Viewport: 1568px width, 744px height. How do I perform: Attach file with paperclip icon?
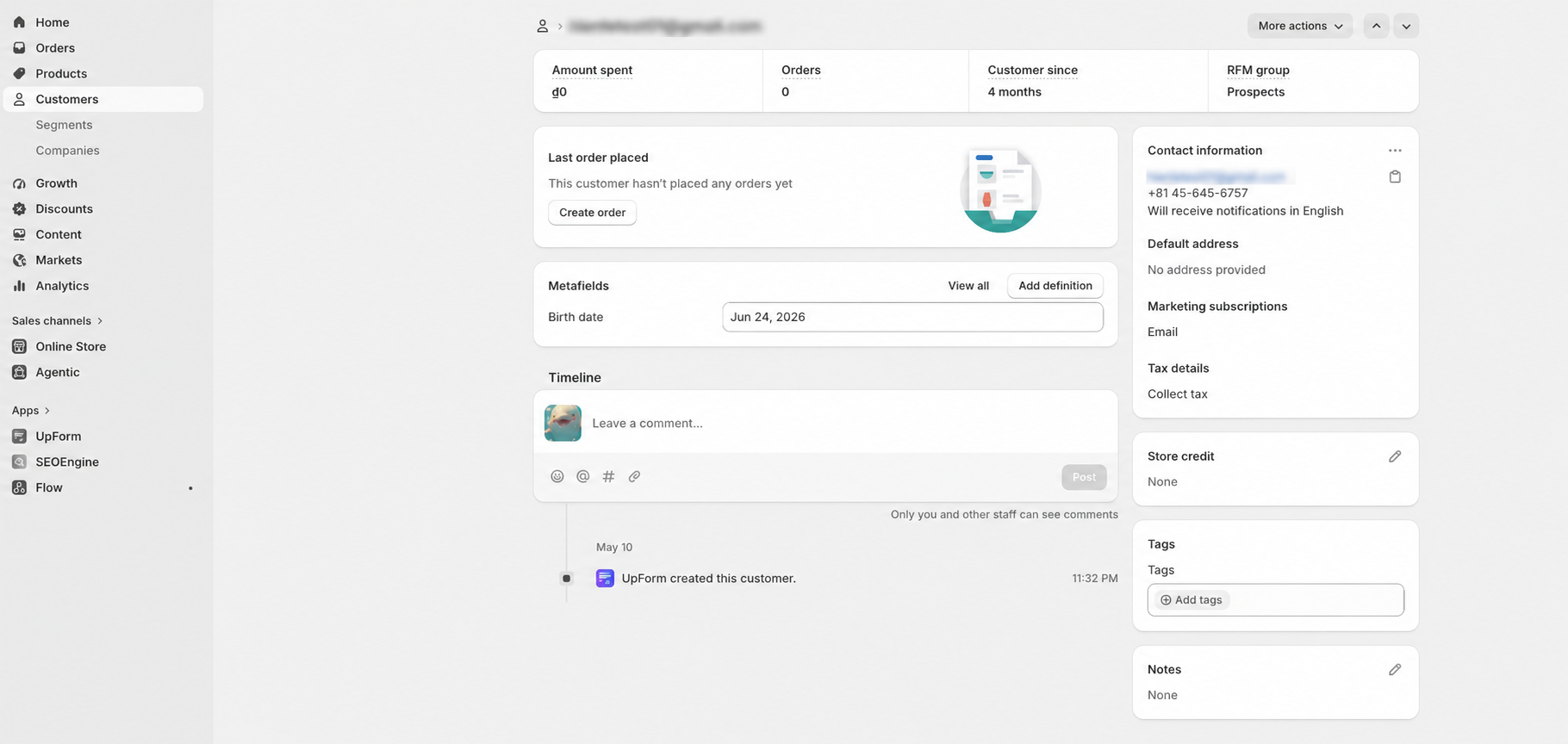point(634,476)
